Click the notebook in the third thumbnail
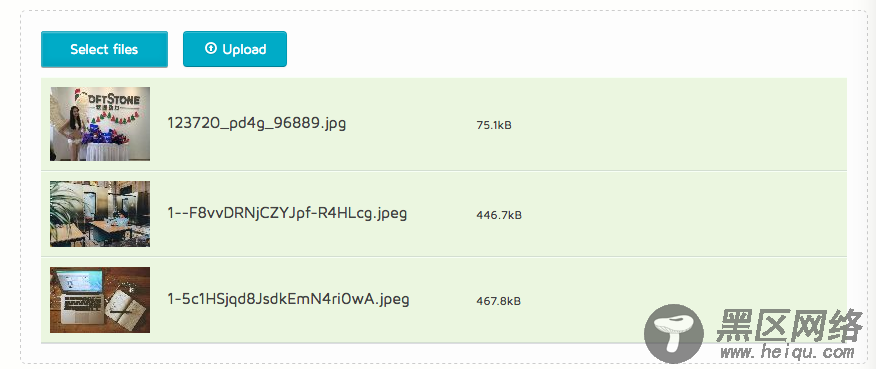Image resolution: width=876 pixels, height=369 pixels. coord(125,306)
